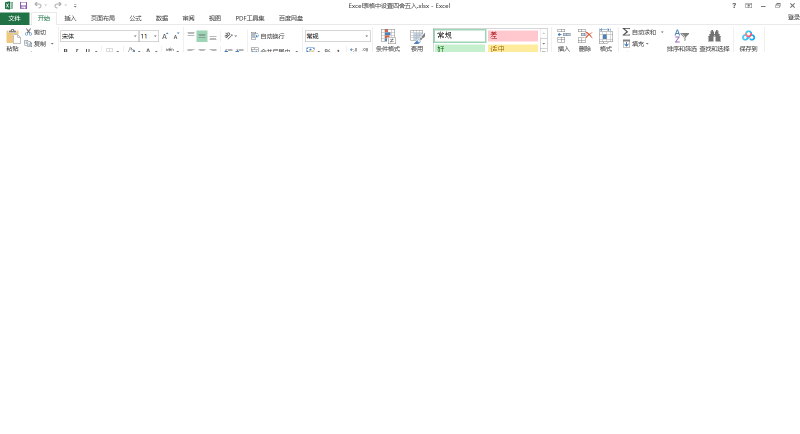Apply the yellow 适中 (Neutral) cell style
This screenshot has height=434, width=800.
click(513, 48)
